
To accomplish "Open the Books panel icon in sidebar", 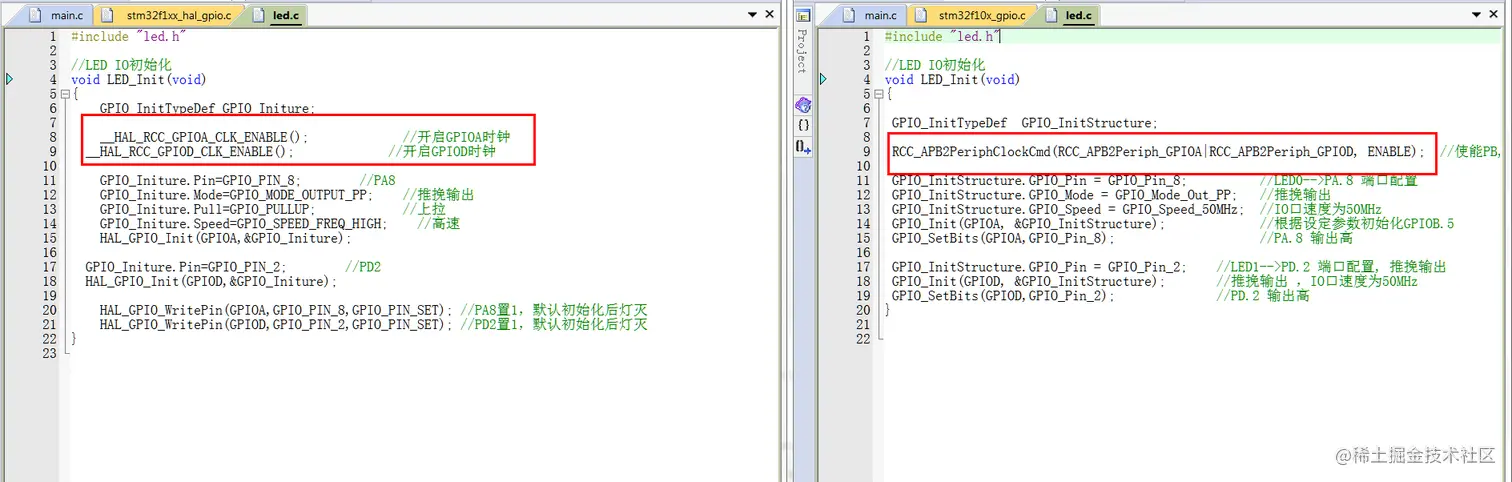I will tap(803, 105).
